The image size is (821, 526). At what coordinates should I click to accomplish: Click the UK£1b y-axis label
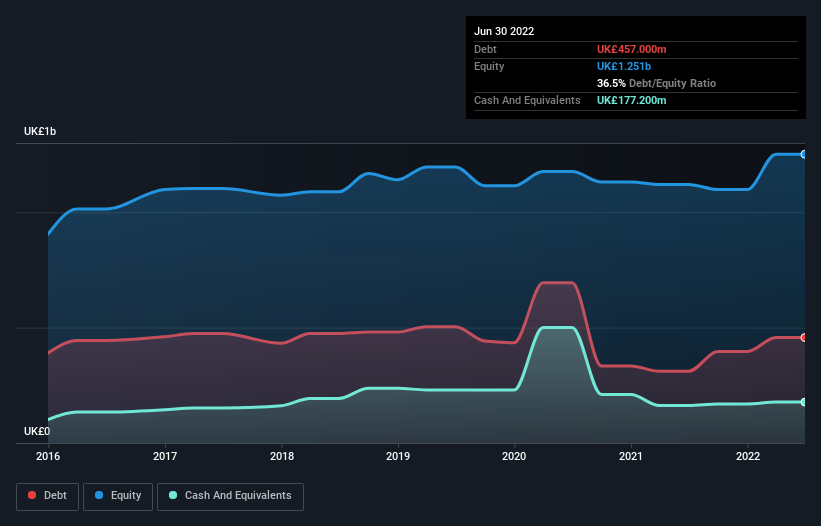click(40, 131)
